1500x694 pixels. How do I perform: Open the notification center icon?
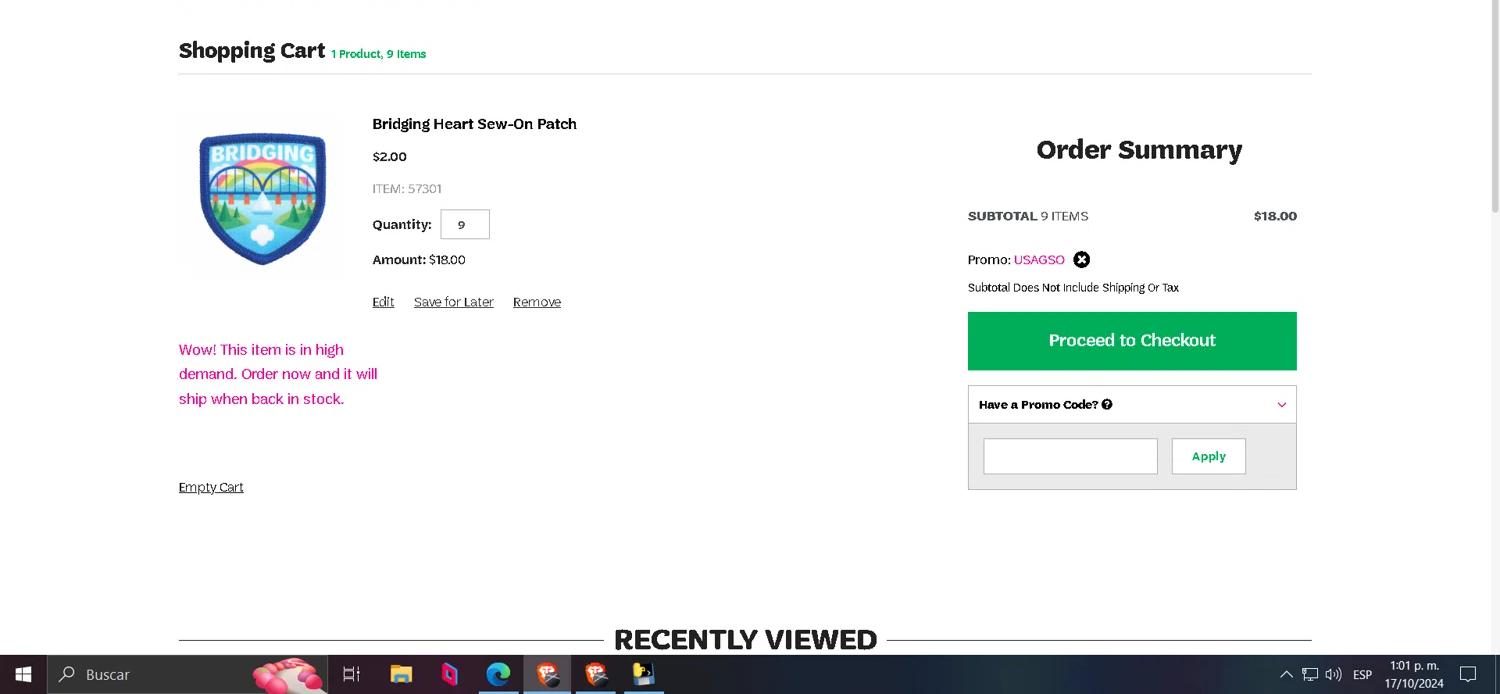point(1468,674)
